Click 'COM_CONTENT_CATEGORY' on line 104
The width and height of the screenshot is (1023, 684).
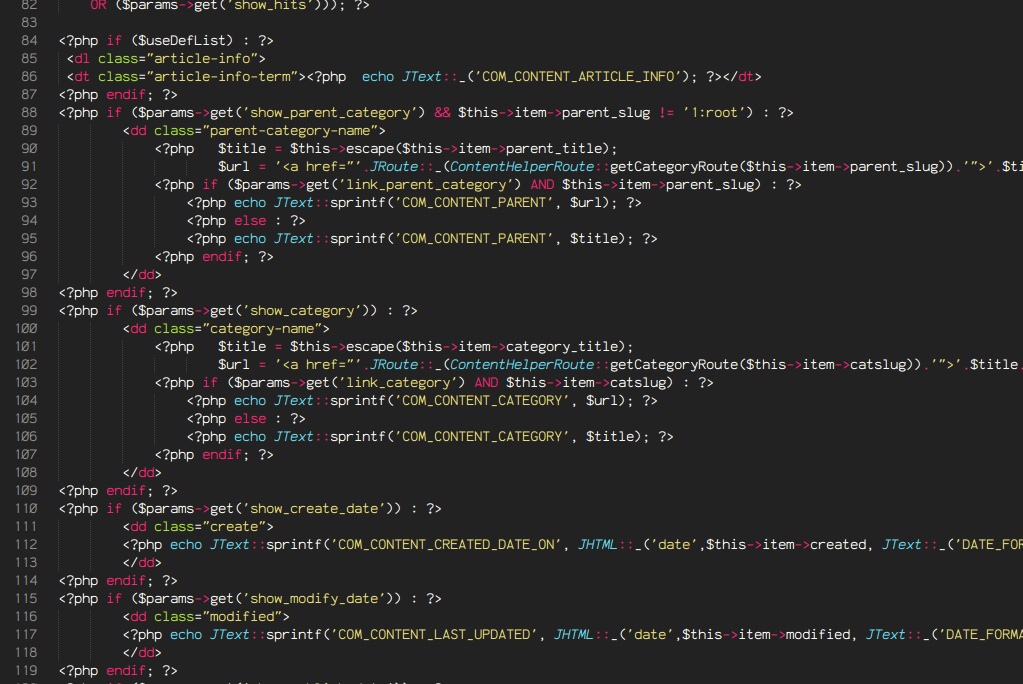[x=481, y=401]
